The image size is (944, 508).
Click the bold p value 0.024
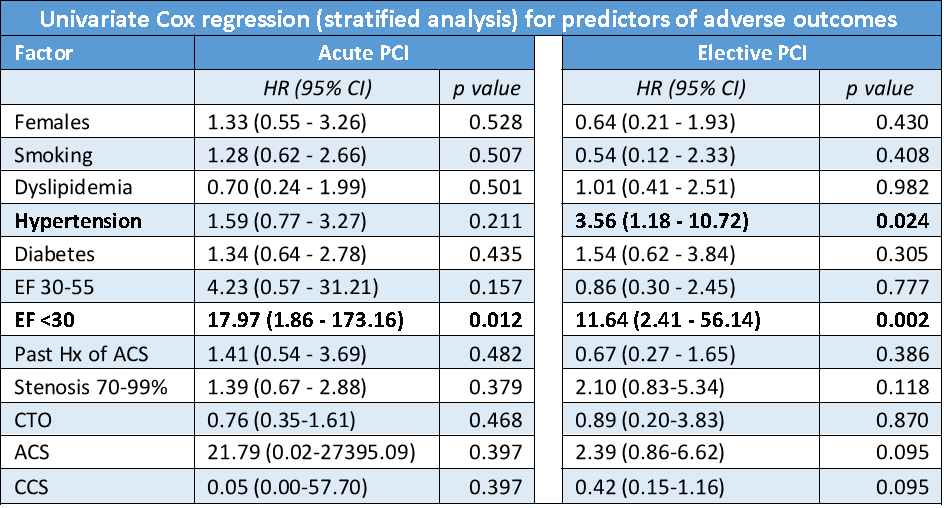[x=892, y=221]
